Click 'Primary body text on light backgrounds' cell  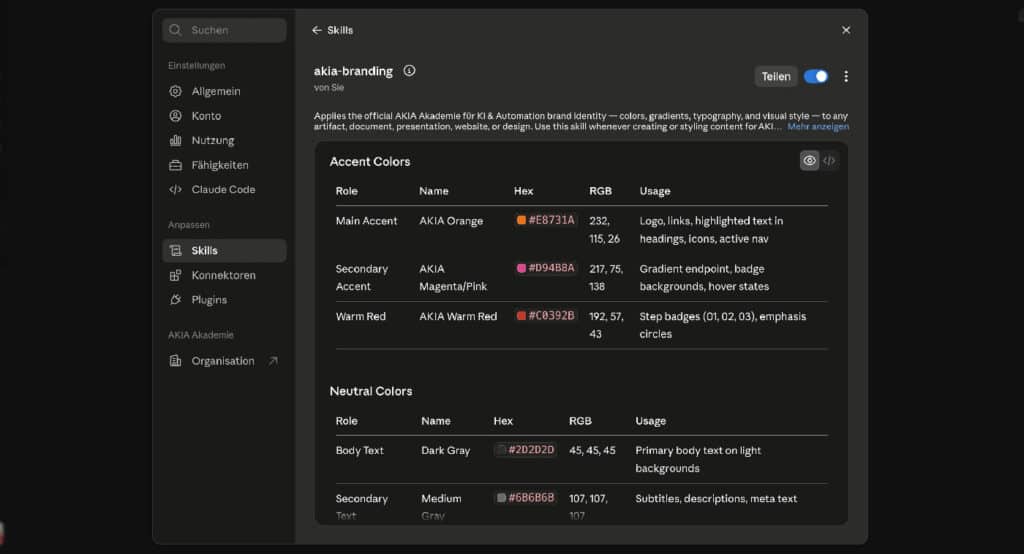698,459
